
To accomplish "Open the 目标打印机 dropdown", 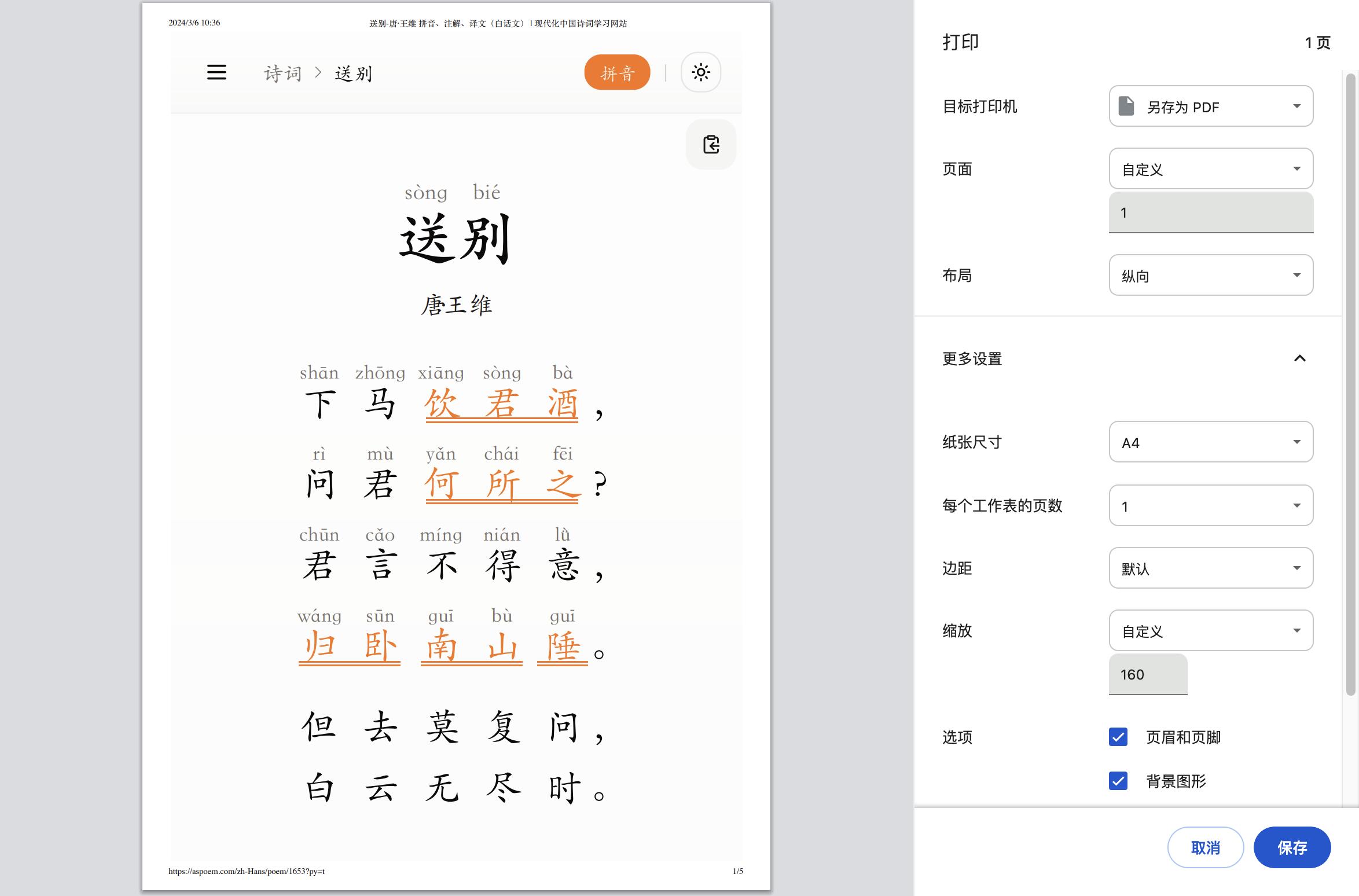I will (x=1211, y=107).
